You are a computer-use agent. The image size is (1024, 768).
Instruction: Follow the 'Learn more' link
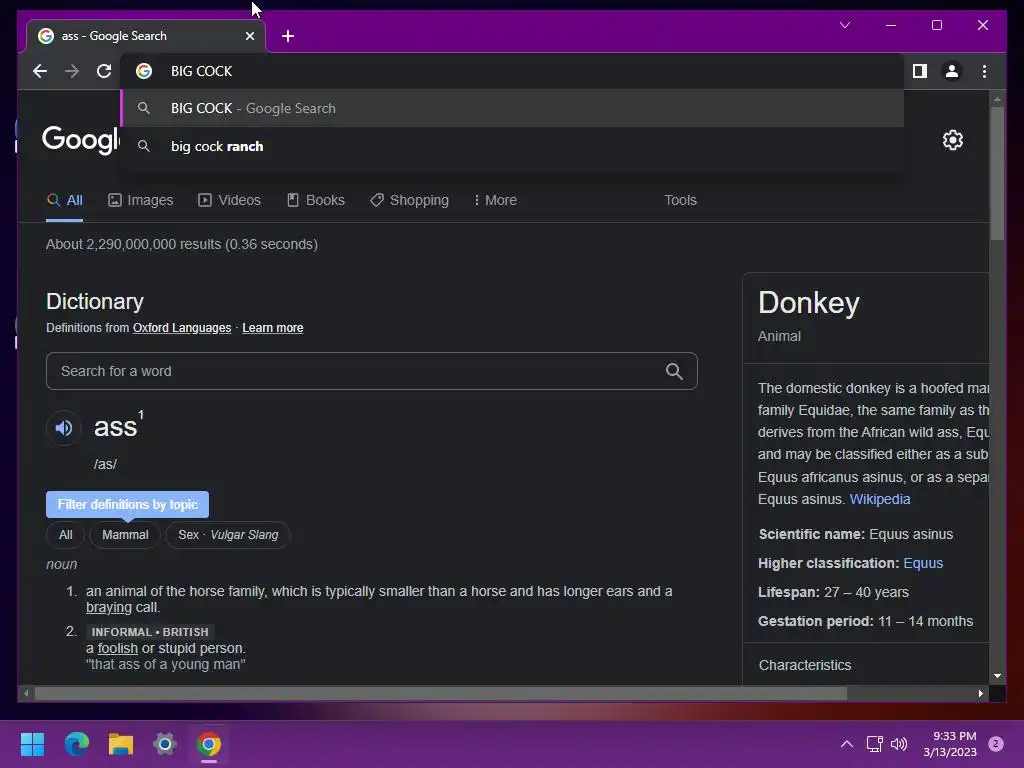tap(272, 328)
